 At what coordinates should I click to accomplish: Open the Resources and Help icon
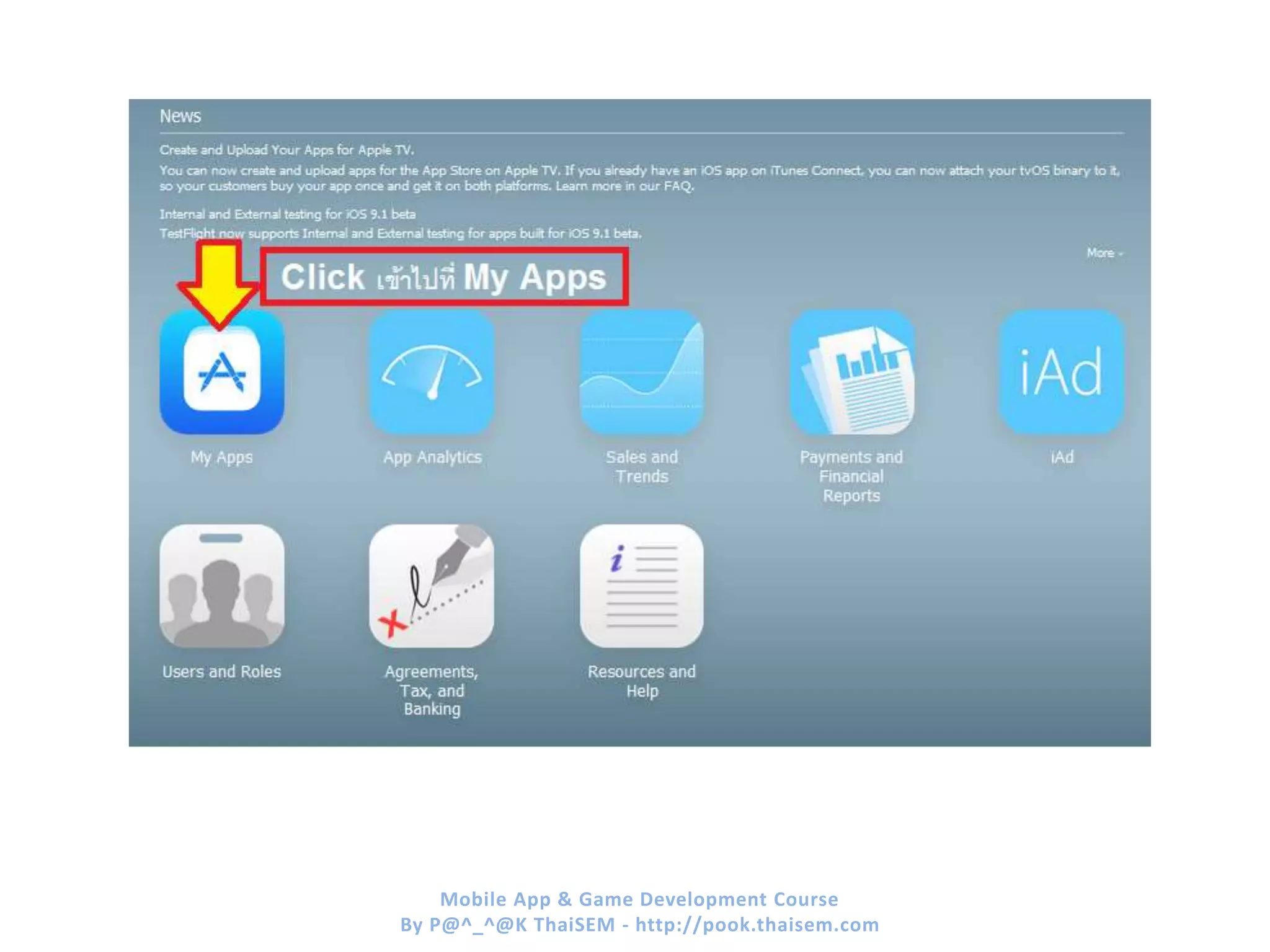point(642,586)
